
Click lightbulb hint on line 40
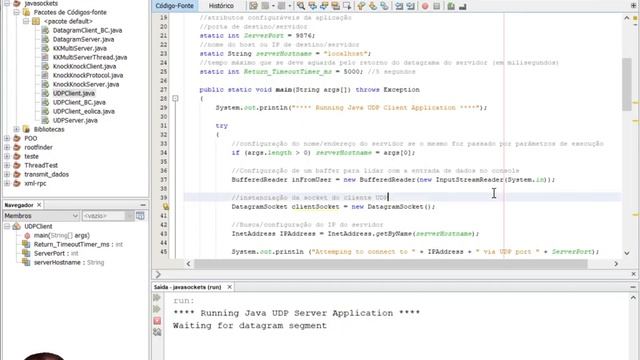(x=166, y=207)
